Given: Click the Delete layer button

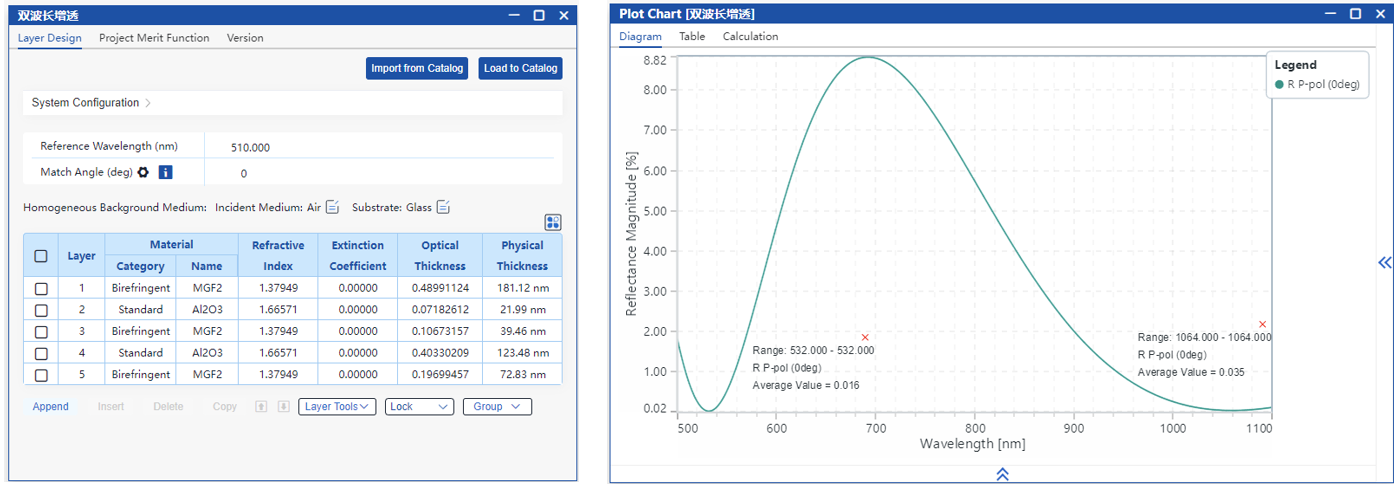Looking at the screenshot, I should point(168,407).
